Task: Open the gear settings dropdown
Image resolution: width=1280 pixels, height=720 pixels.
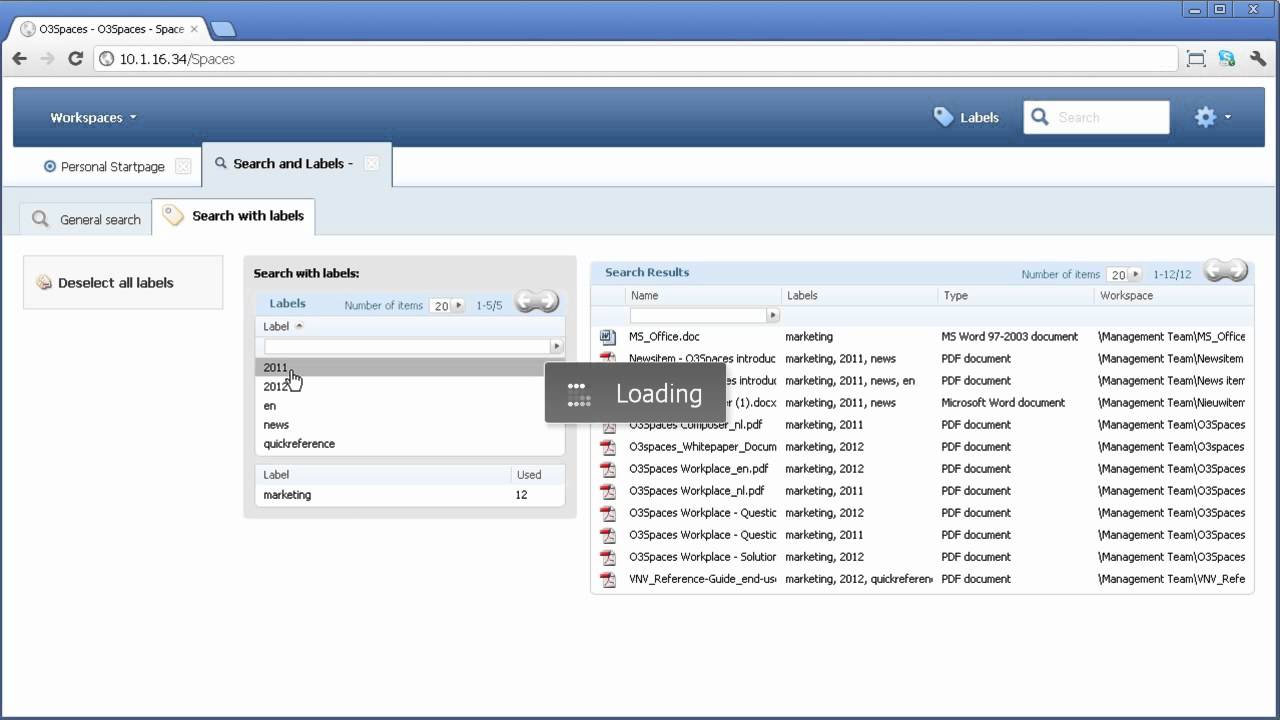Action: [1213, 117]
